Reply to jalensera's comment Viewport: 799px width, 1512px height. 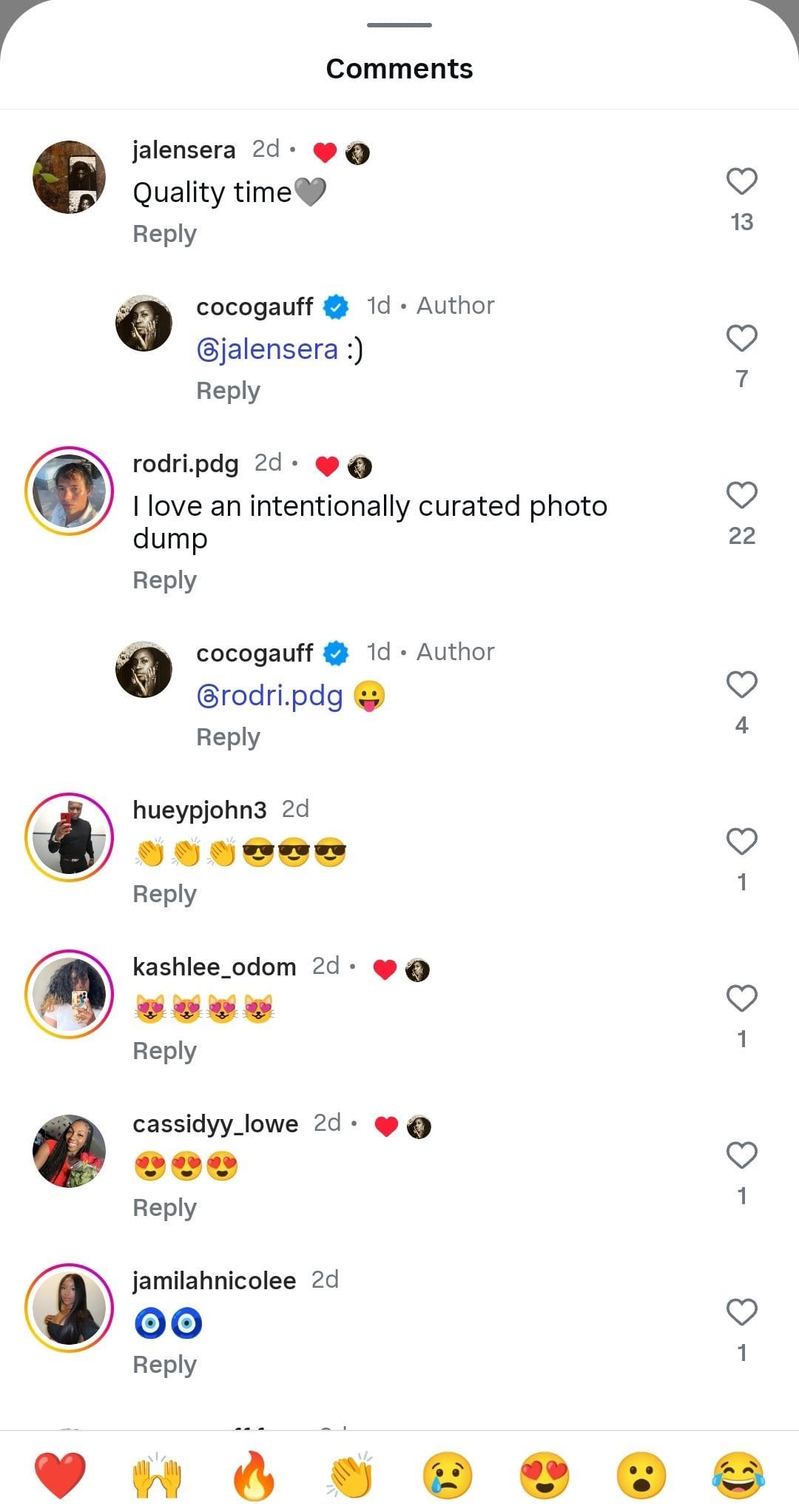[x=164, y=233]
